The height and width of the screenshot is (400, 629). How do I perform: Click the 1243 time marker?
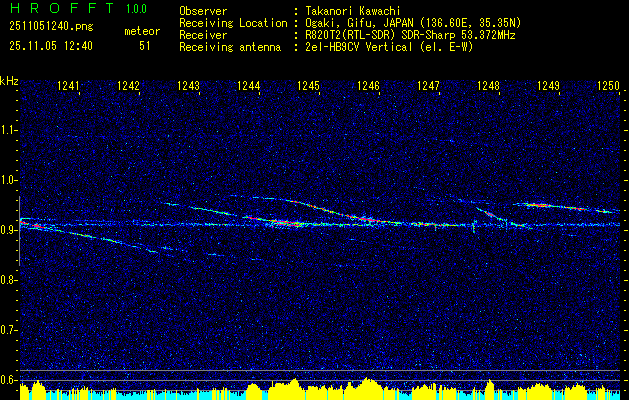coord(189,86)
